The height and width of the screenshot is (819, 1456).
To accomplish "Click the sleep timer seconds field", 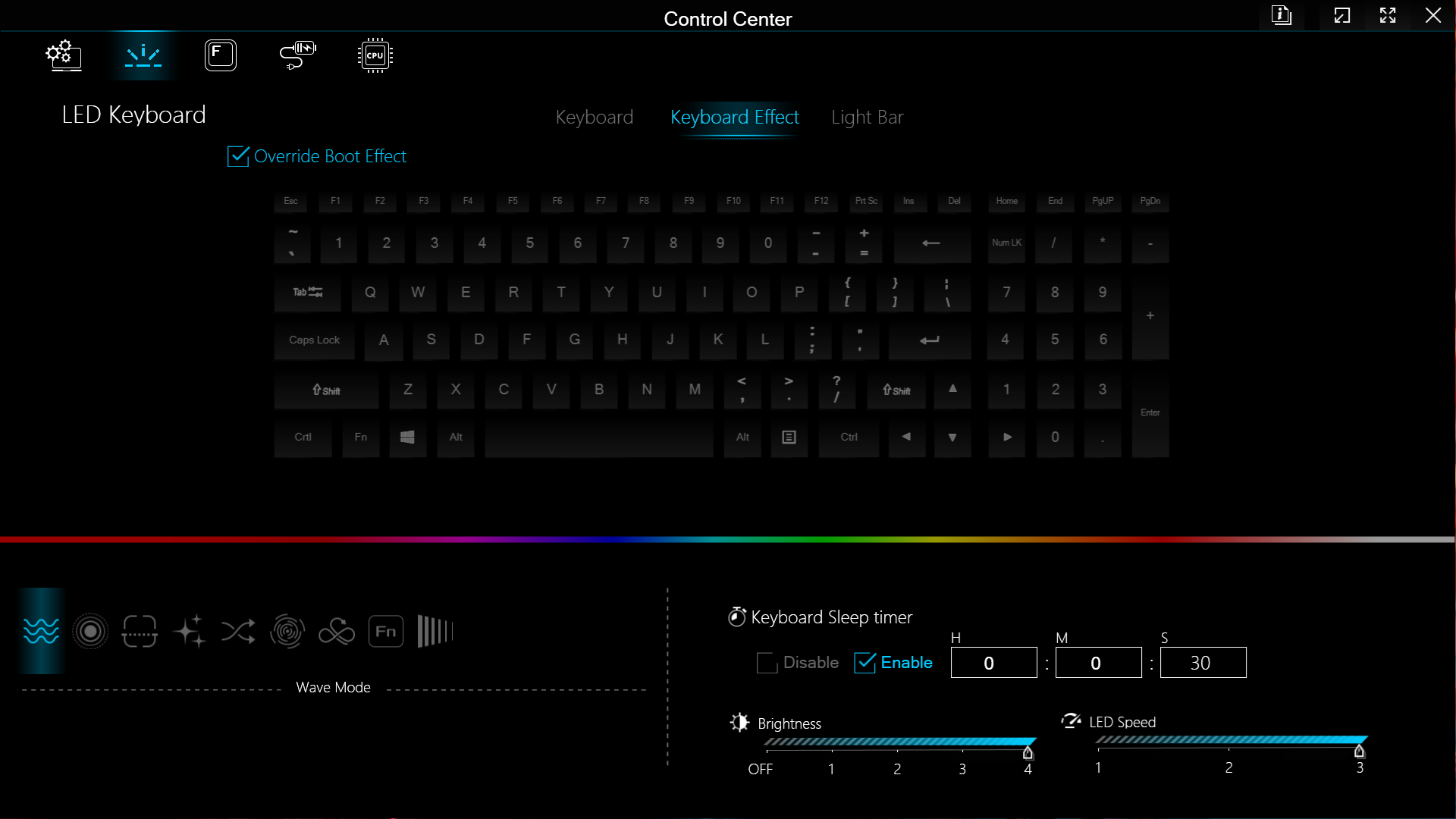I will point(1203,663).
